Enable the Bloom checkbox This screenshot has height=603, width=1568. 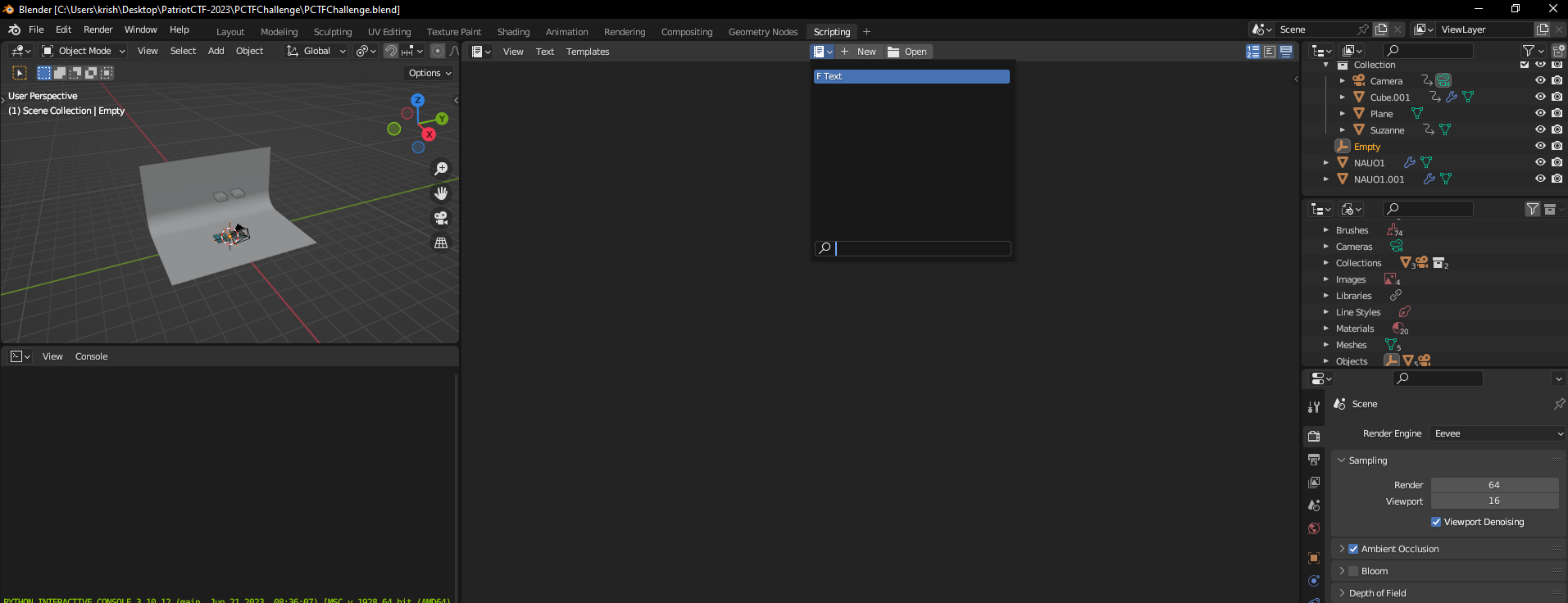1353,571
